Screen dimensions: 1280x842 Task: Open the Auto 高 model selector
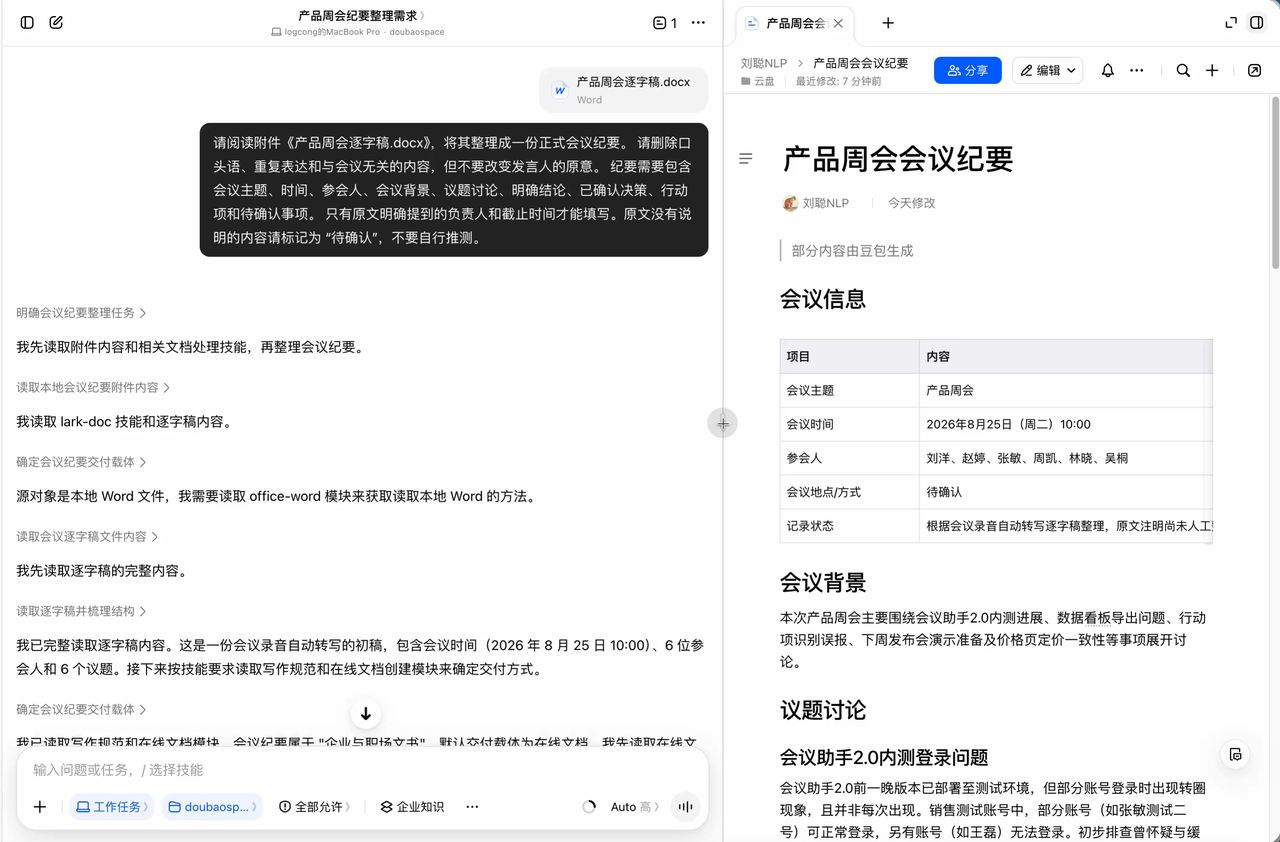pyautogui.click(x=635, y=807)
